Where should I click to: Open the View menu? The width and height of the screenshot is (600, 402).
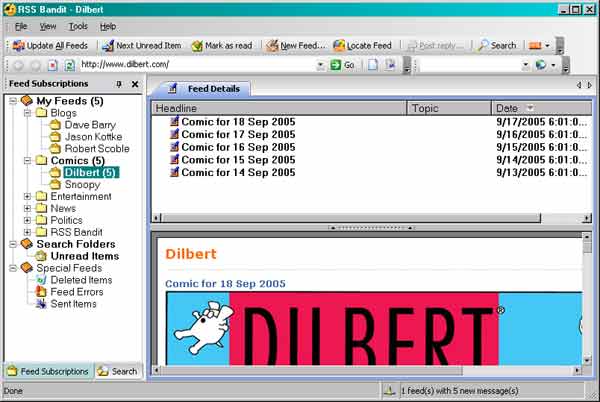click(x=48, y=26)
